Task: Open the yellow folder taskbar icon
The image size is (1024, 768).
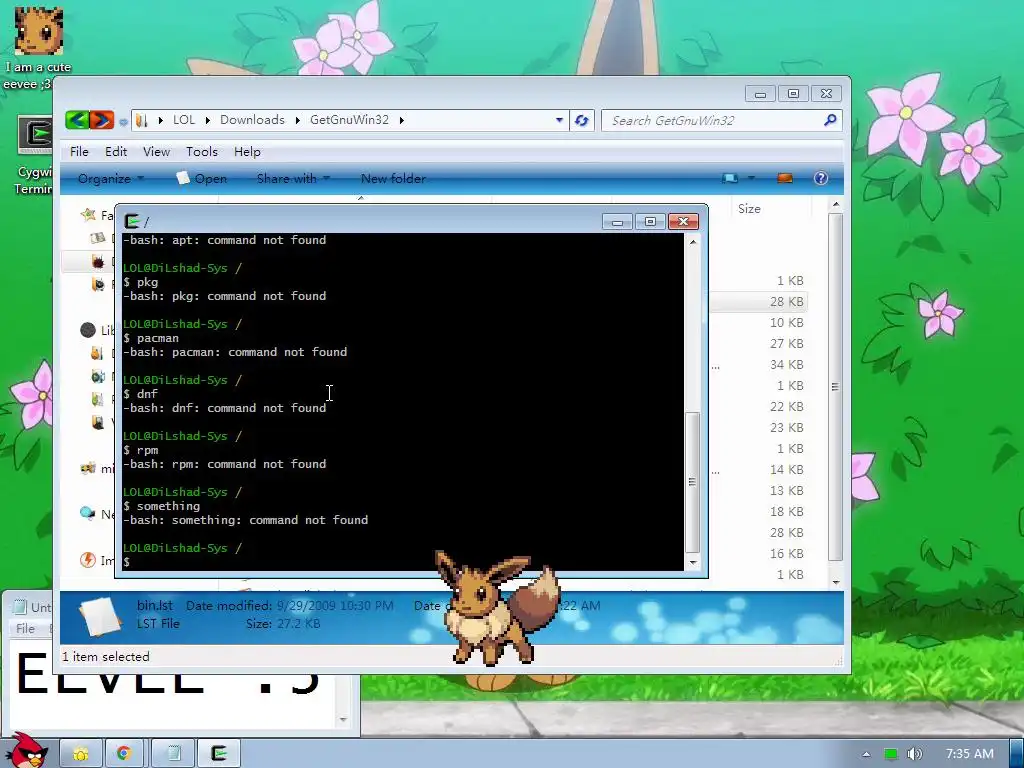Action: click(81, 754)
